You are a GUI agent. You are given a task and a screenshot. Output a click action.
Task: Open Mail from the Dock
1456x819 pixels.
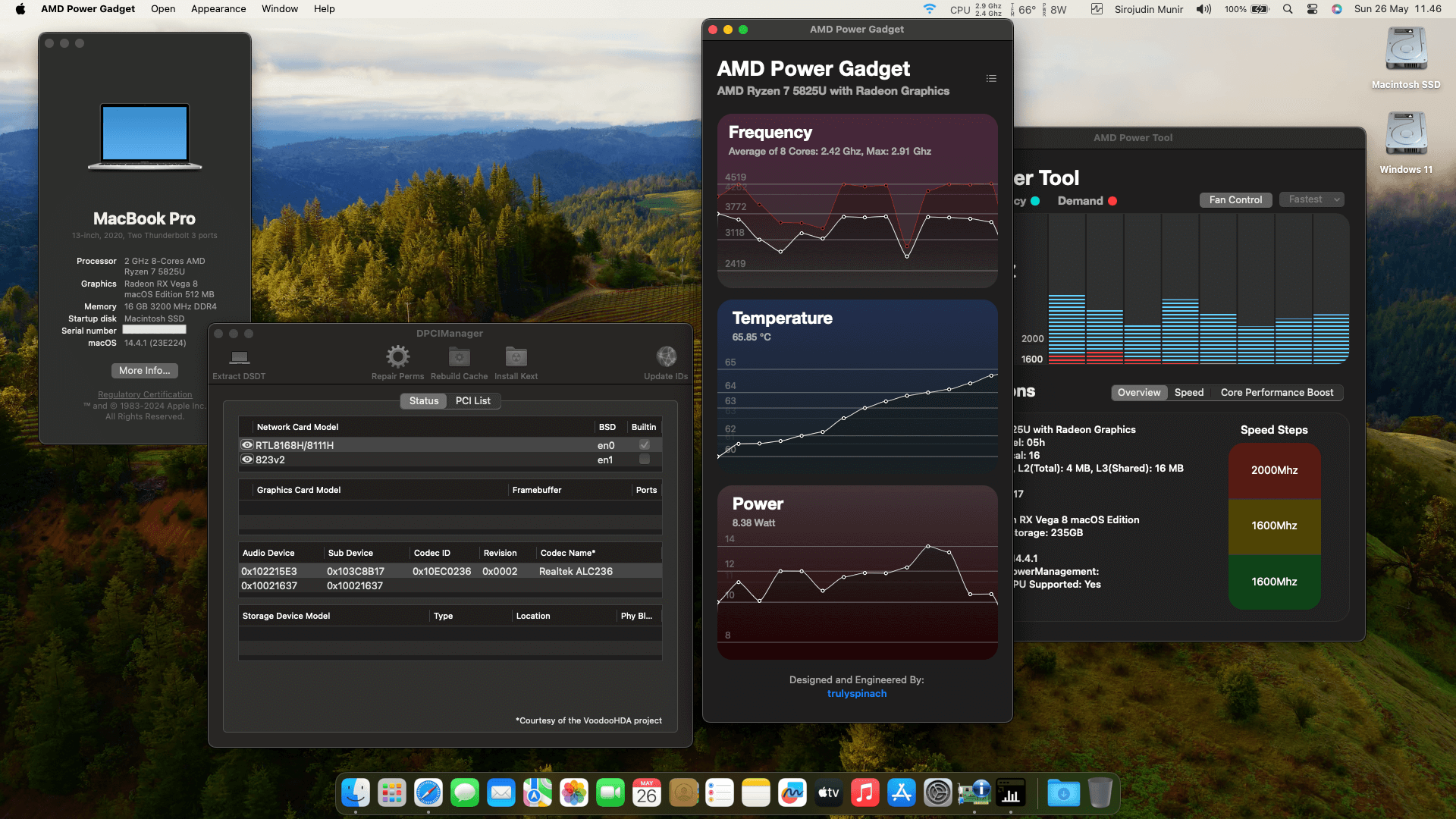point(501,792)
